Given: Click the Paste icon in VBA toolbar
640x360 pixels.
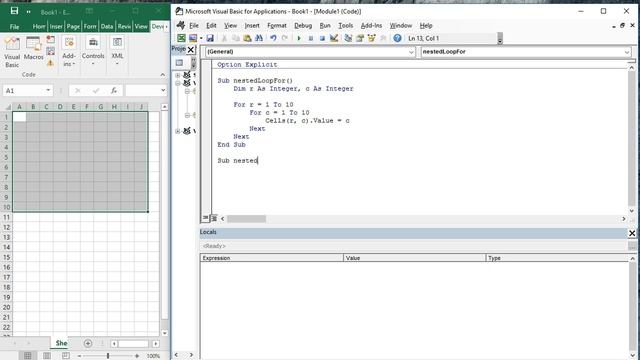Looking at the screenshot, I should [x=247, y=38].
